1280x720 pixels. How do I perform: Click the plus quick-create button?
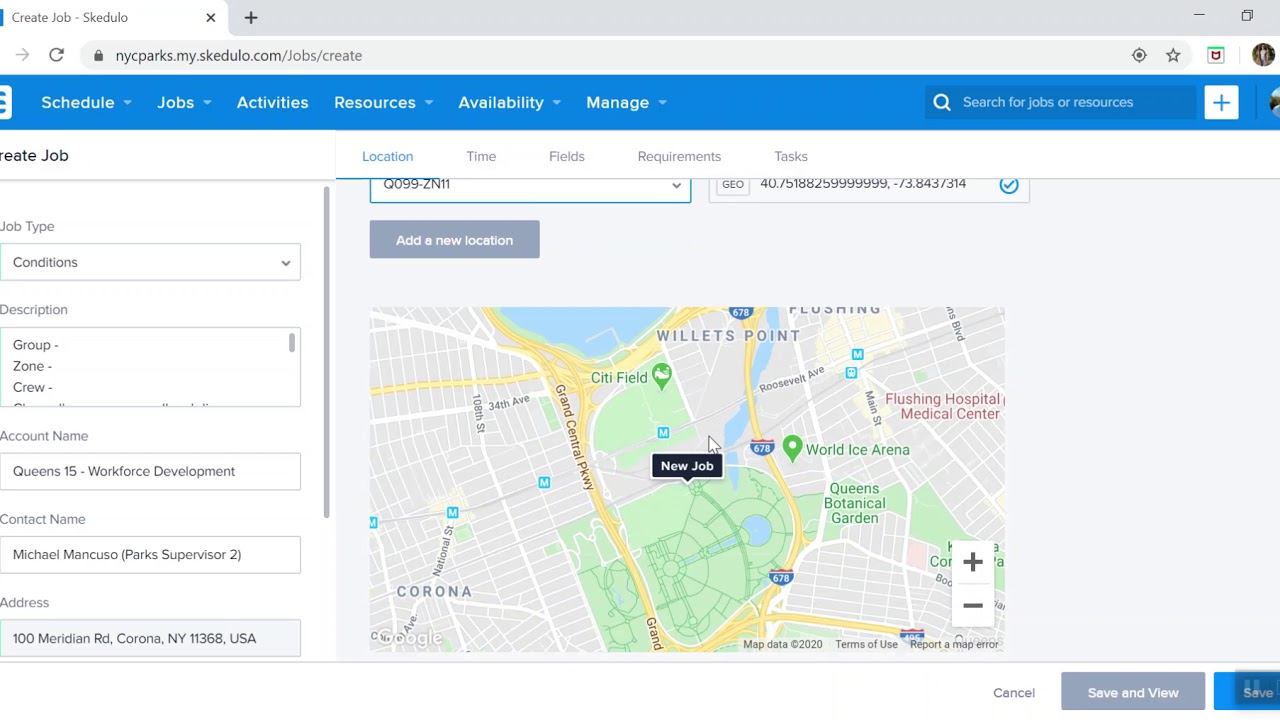tap(1221, 102)
